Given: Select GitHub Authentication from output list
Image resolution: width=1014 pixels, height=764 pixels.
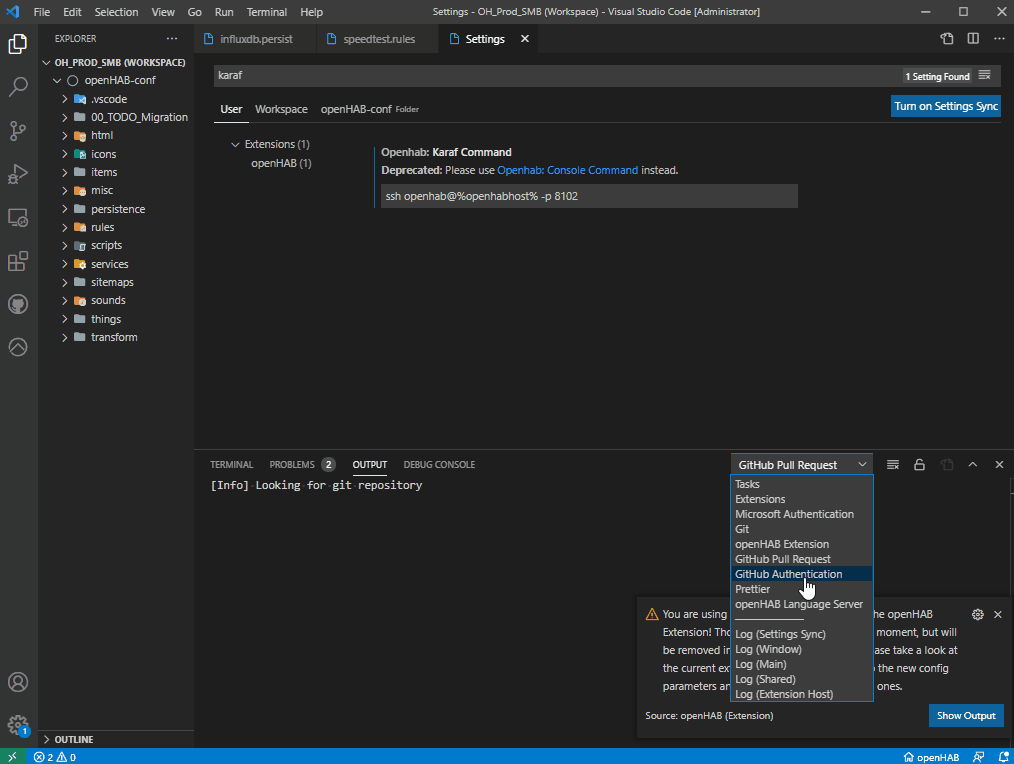Looking at the screenshot, I should (x=788, y=574).
